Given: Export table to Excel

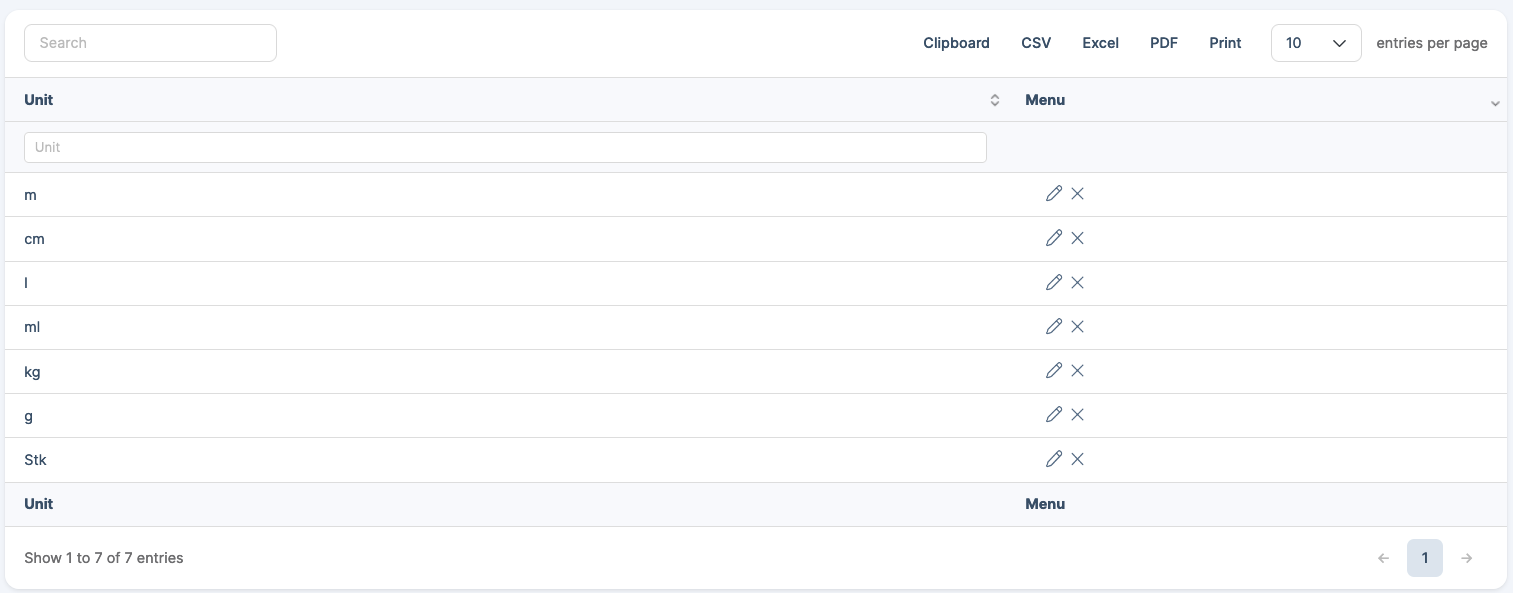Looking at the screenshot, I should coord(1100,43).
